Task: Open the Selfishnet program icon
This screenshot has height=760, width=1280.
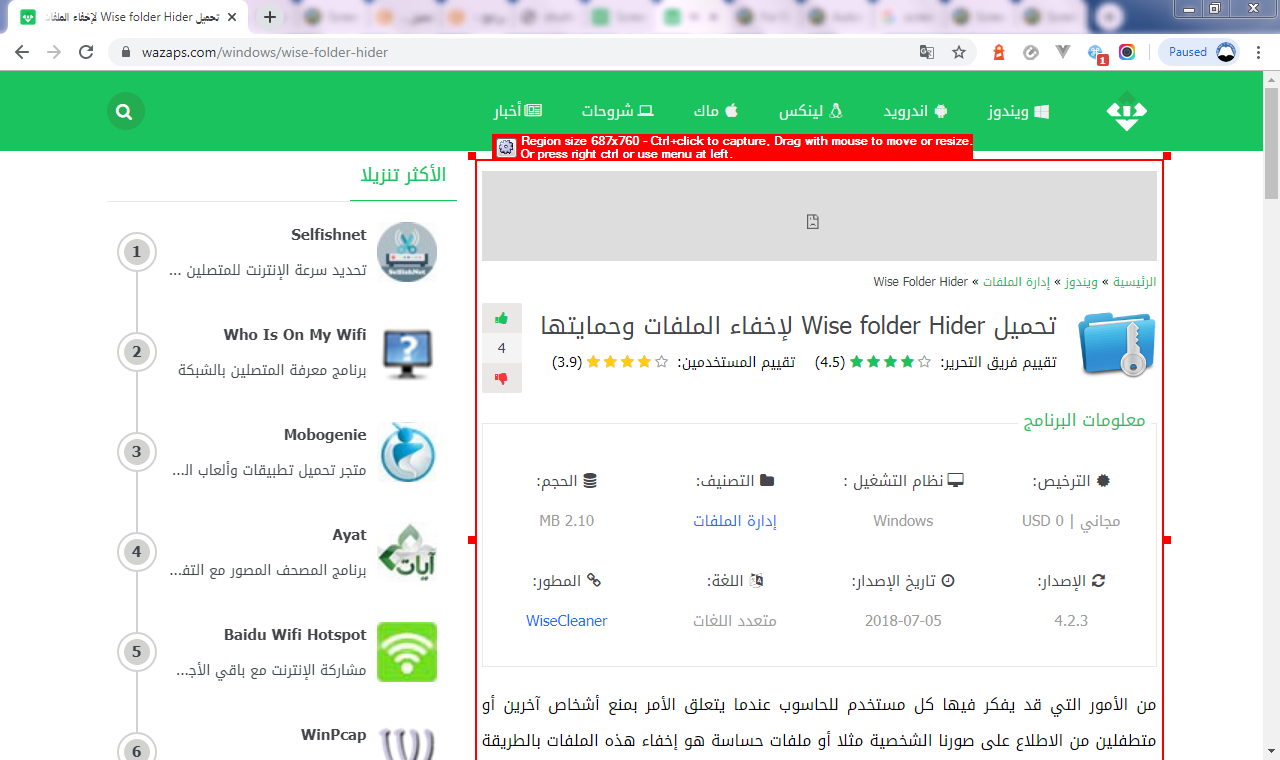Action: coord(407,252)
